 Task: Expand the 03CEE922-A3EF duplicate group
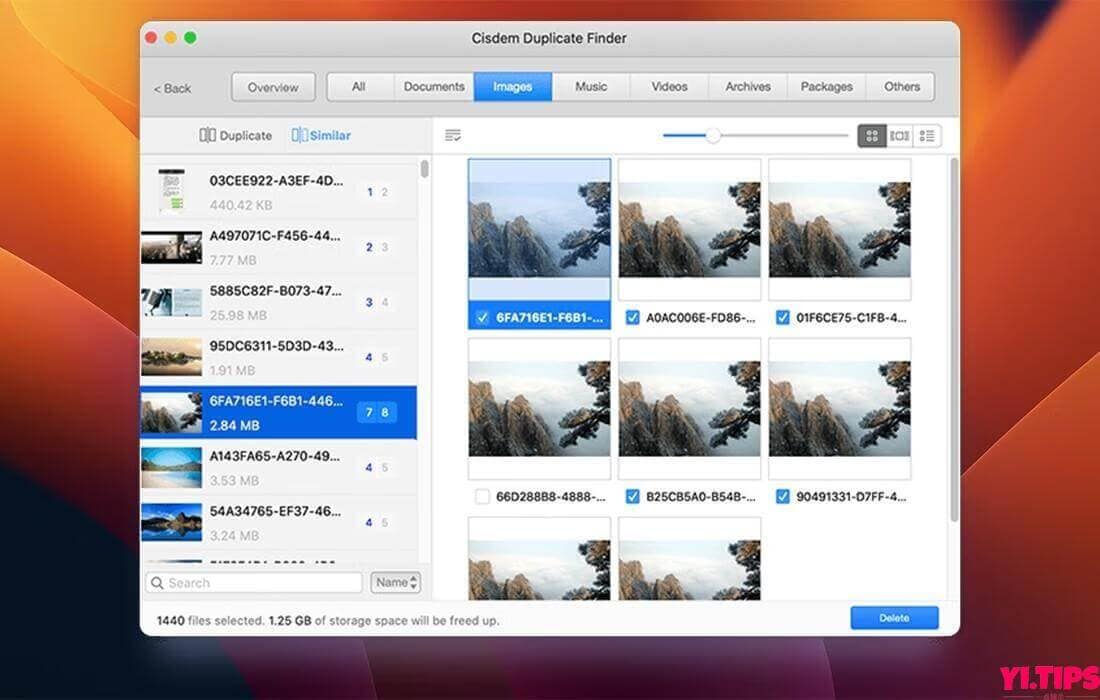(275, 191)
